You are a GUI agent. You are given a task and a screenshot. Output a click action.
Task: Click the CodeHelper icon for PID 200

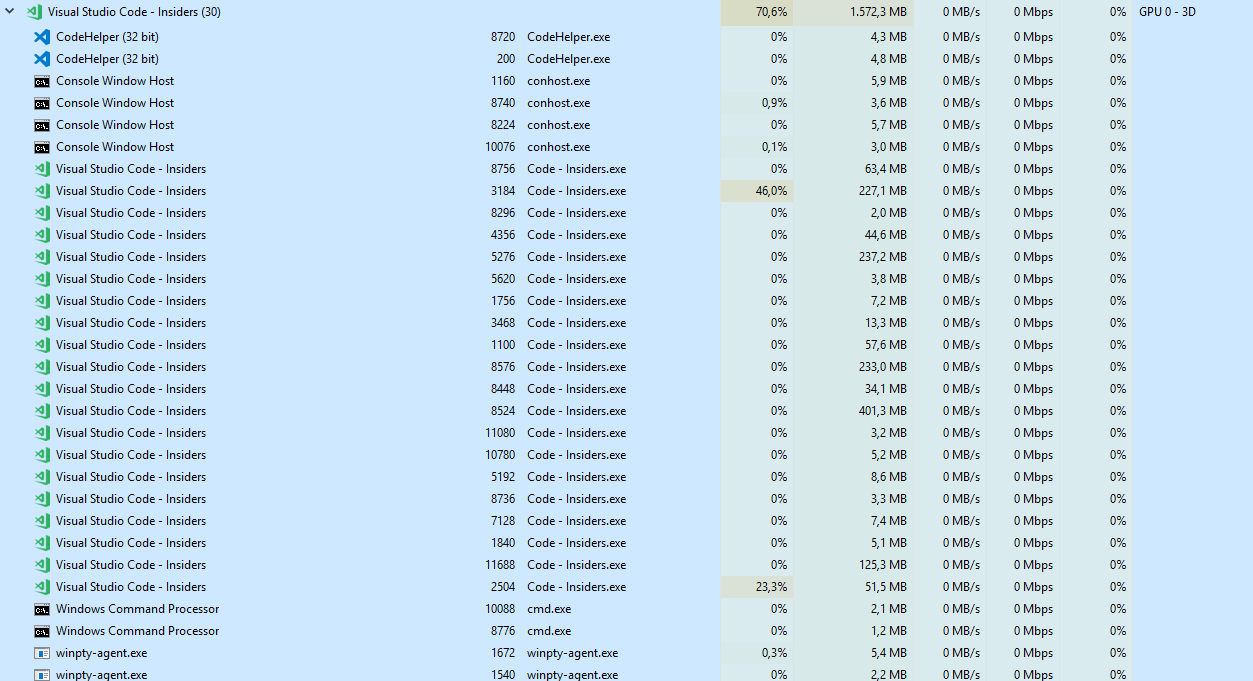42,59
